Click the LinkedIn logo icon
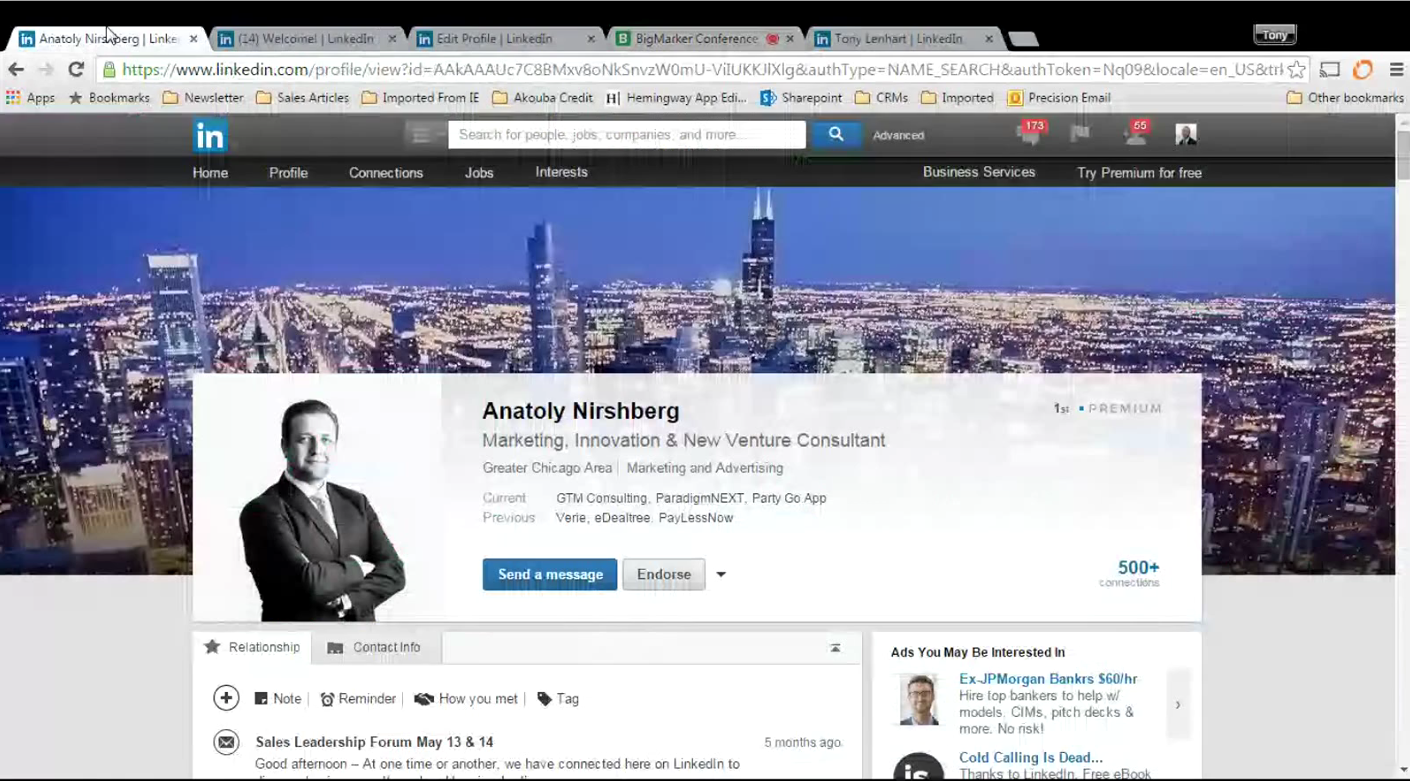The image size is (1410, 781). [x=210, y=135]
